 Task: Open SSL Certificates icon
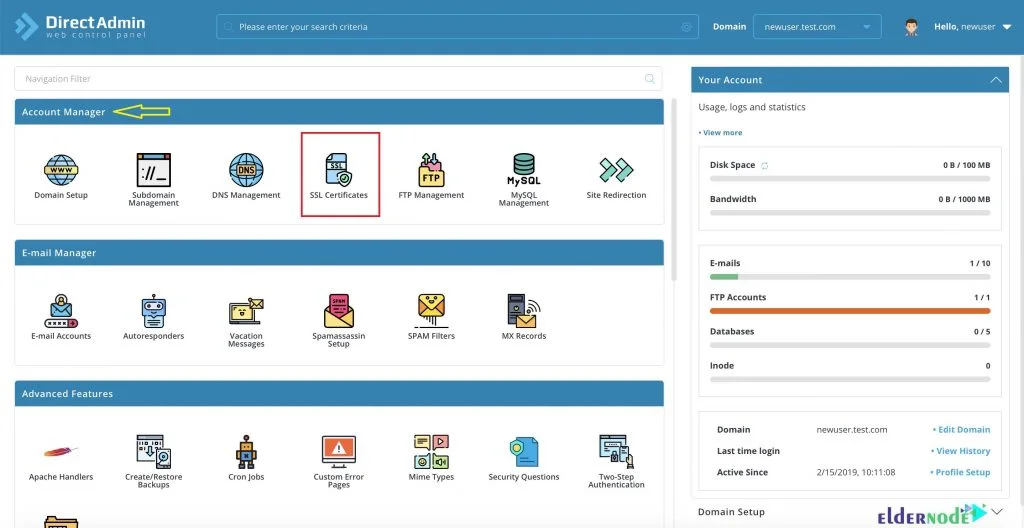[x=339, y=172]
